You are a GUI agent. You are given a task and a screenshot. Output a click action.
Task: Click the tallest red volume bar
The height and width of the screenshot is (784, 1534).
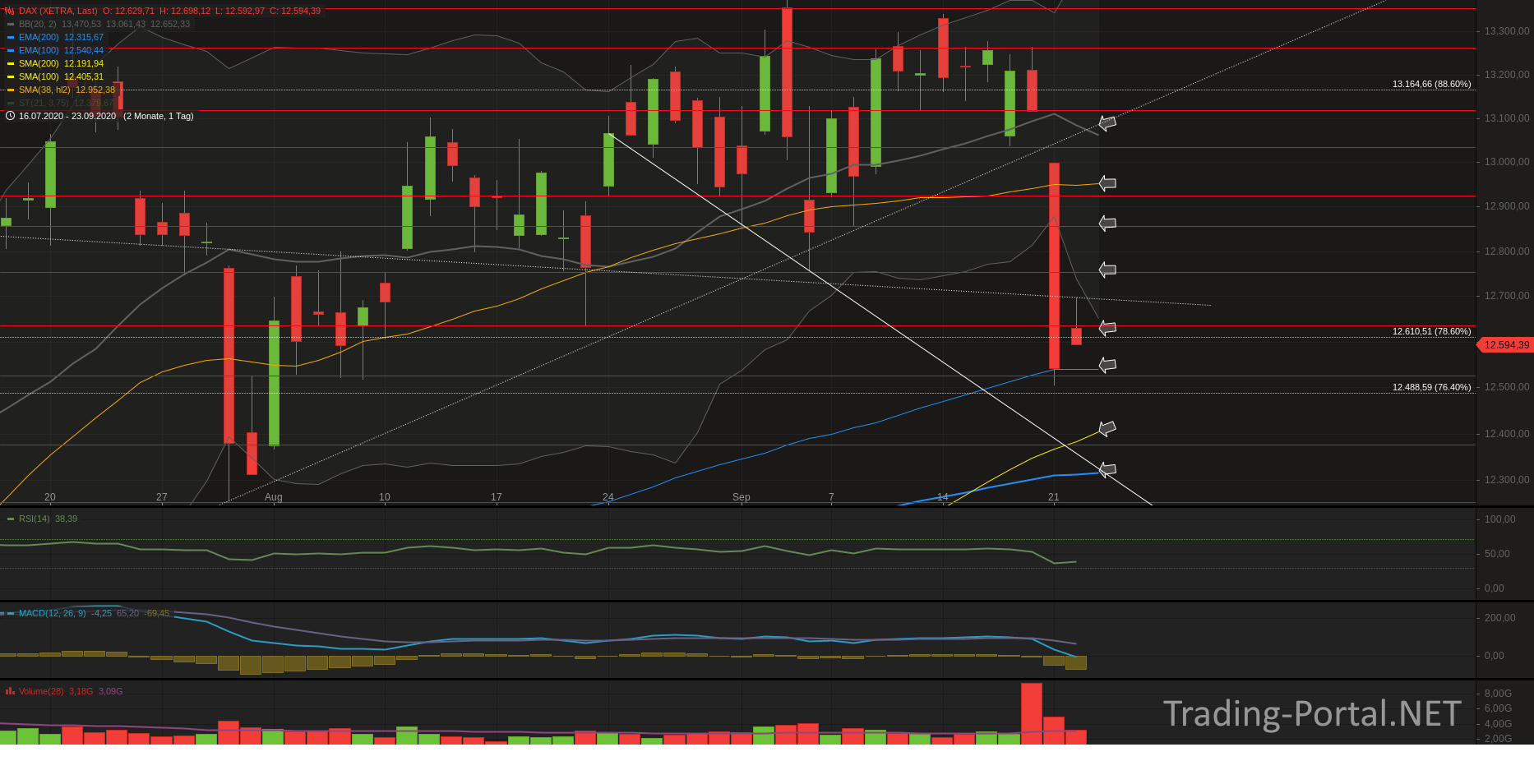[x=1032, y=714]
